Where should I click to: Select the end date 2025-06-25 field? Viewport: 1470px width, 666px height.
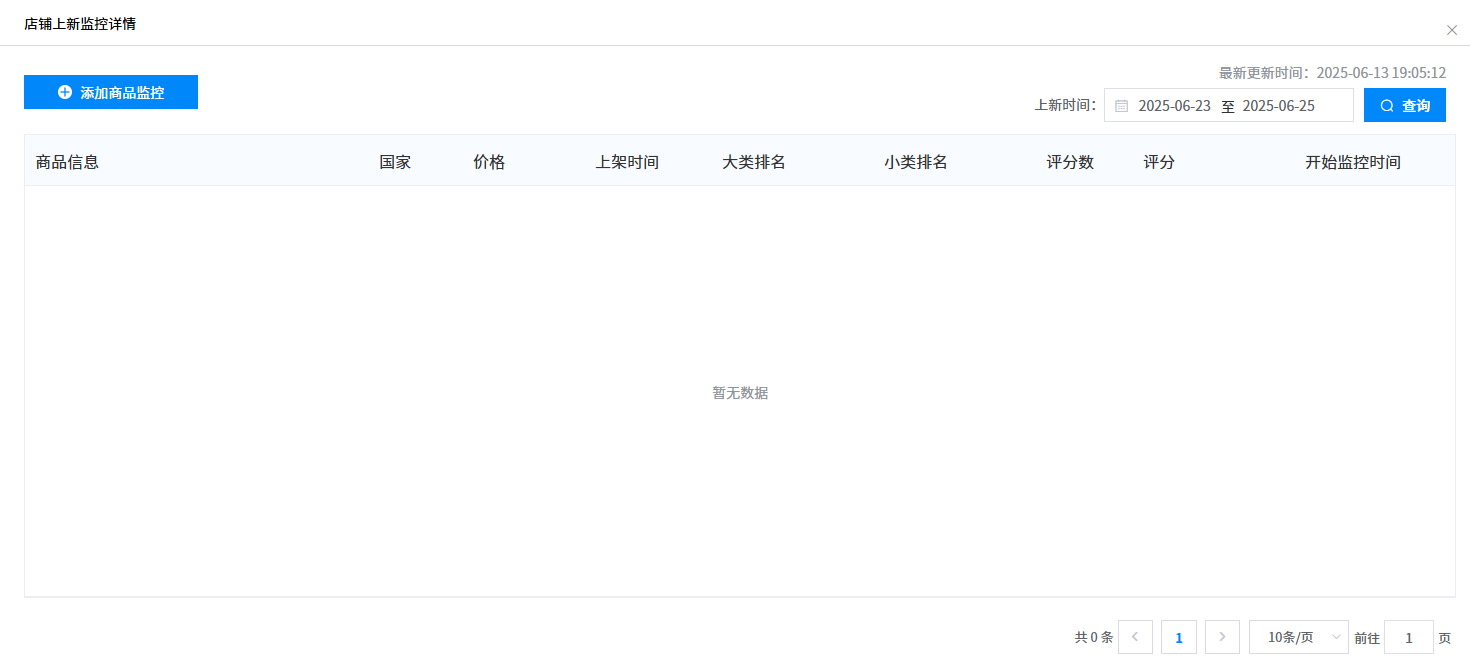(x=1278, y=106)
